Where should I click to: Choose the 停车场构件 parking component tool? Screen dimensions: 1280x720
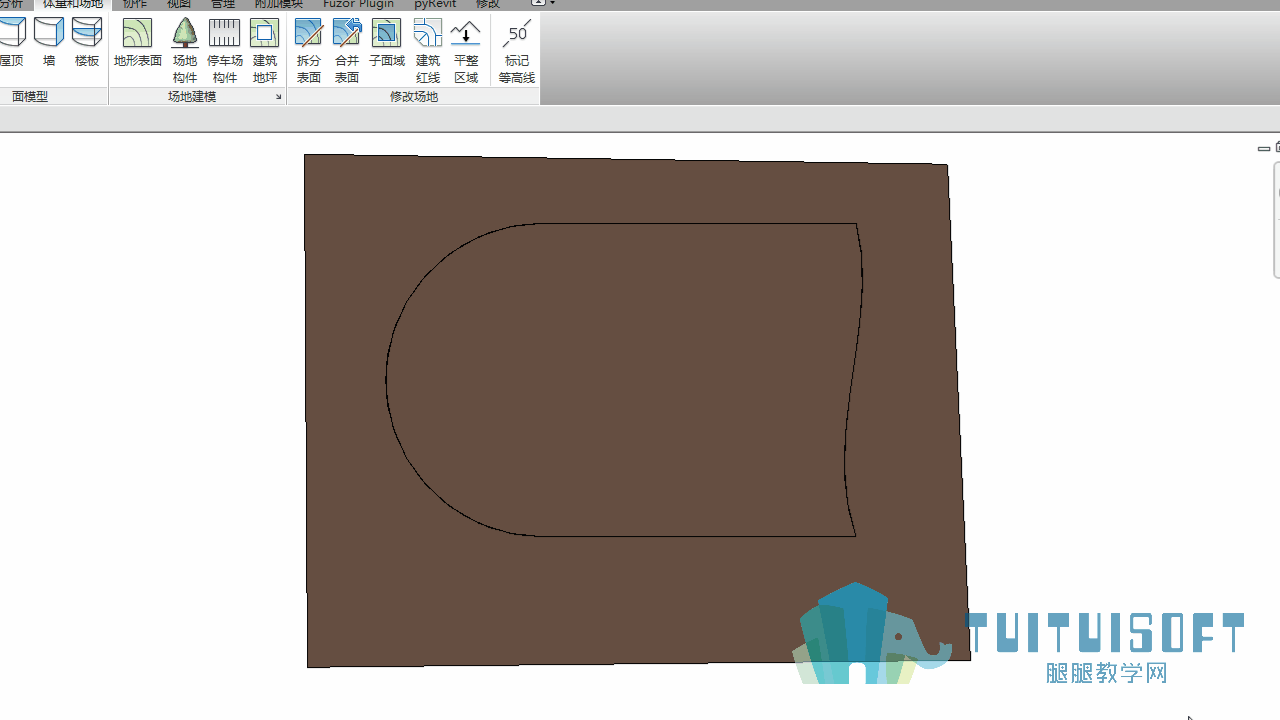(x=224, y=50)
